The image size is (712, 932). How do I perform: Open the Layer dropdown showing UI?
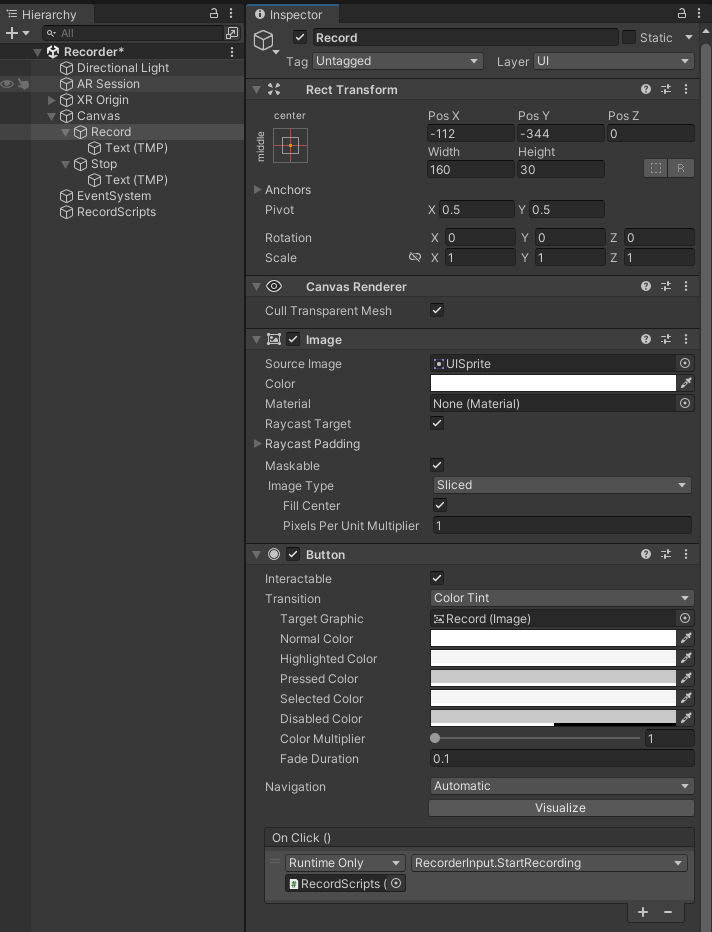(x=613, y=61)
